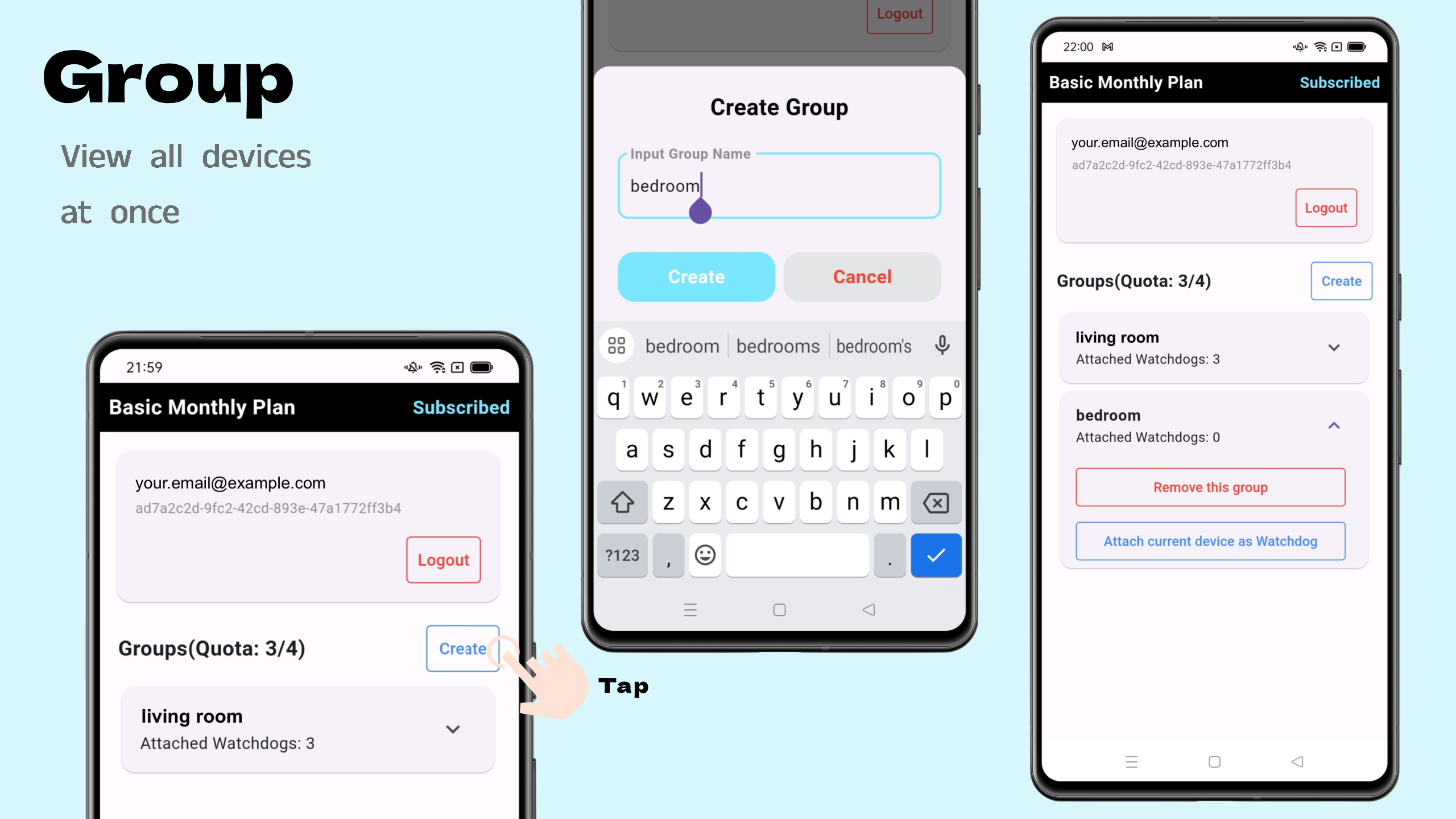
Task: Tap the ?123 symbol toggle icon
Action: 622,555
